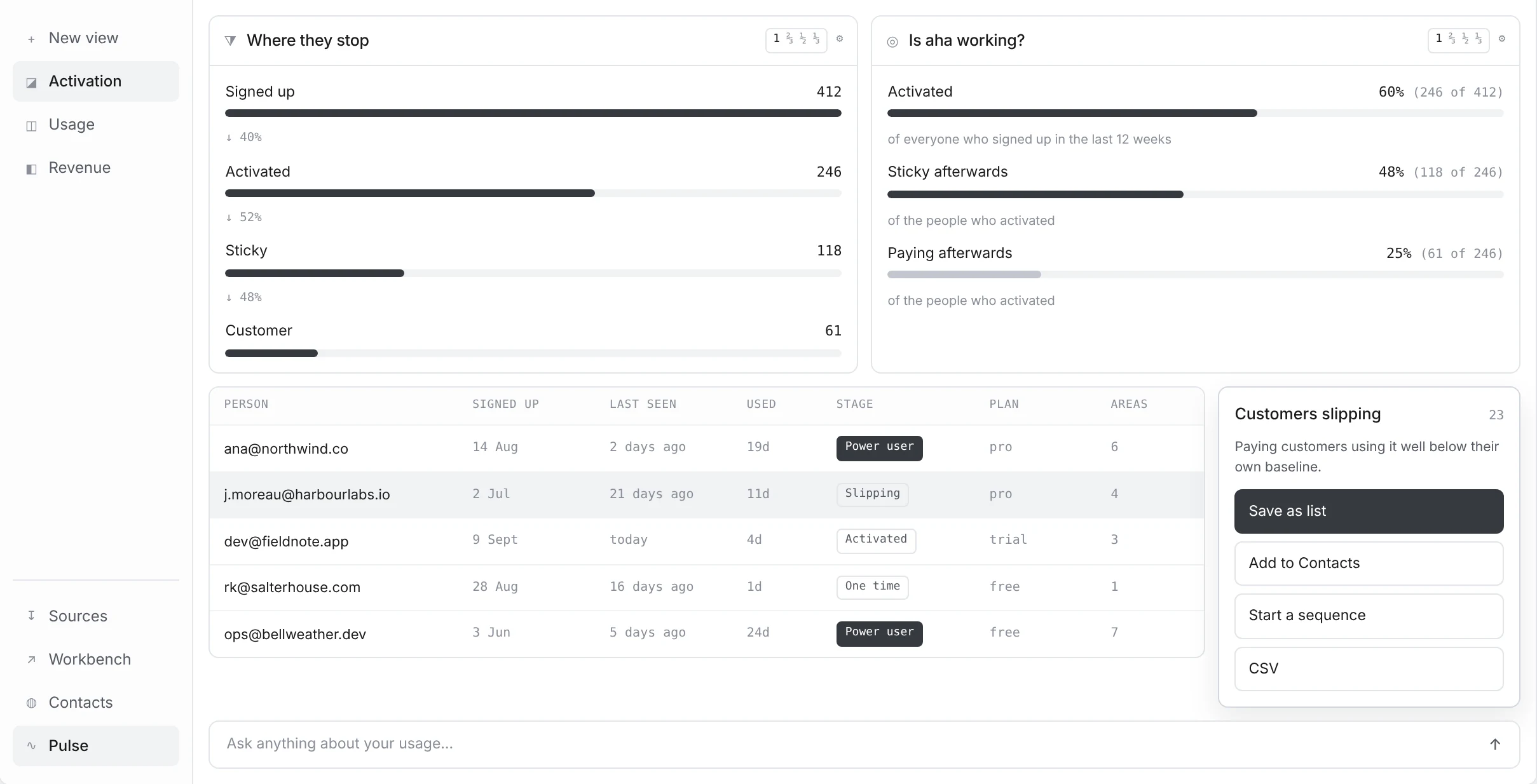Click the Sticky funnel bar
This screenshot has width=1537, height=784.
click(533, 273)
